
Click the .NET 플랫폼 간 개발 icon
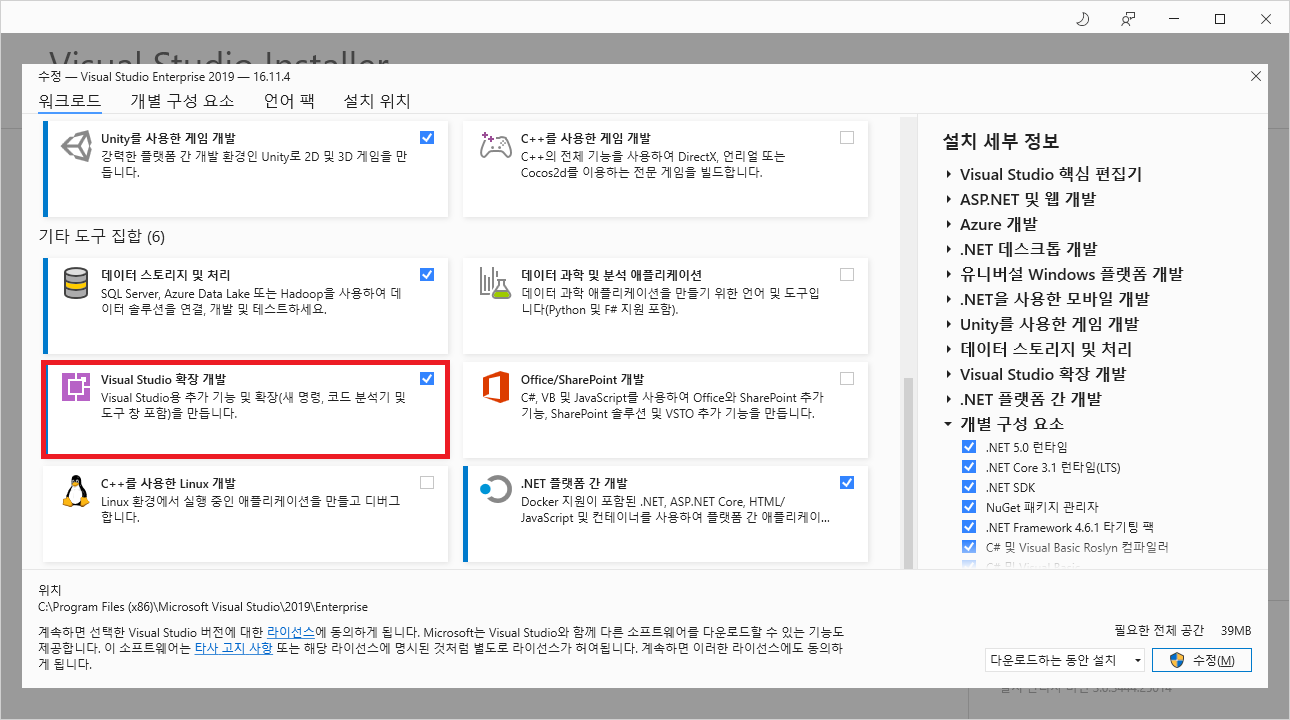coord(495,491)
